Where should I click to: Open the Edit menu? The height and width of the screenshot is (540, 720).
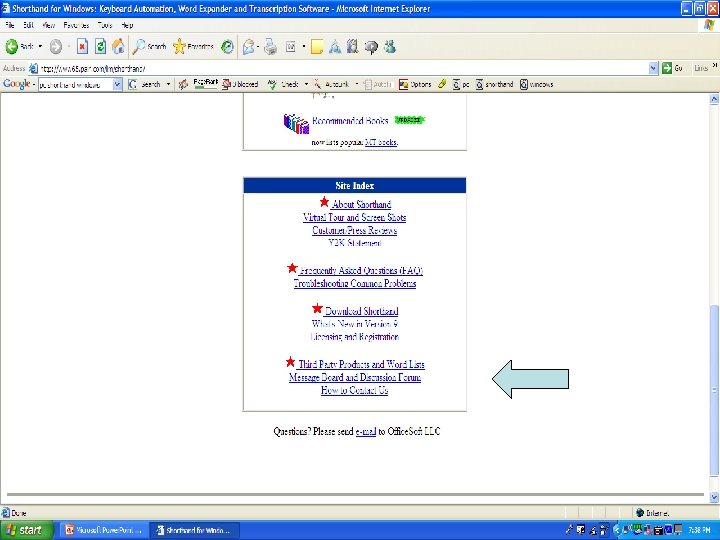pyautogui.click(x=28, y=25)
